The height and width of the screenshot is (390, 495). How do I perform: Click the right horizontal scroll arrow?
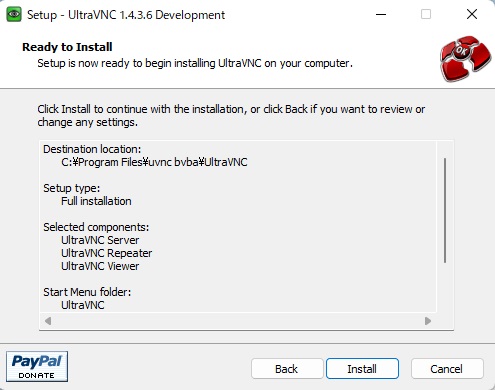point(428,321)
